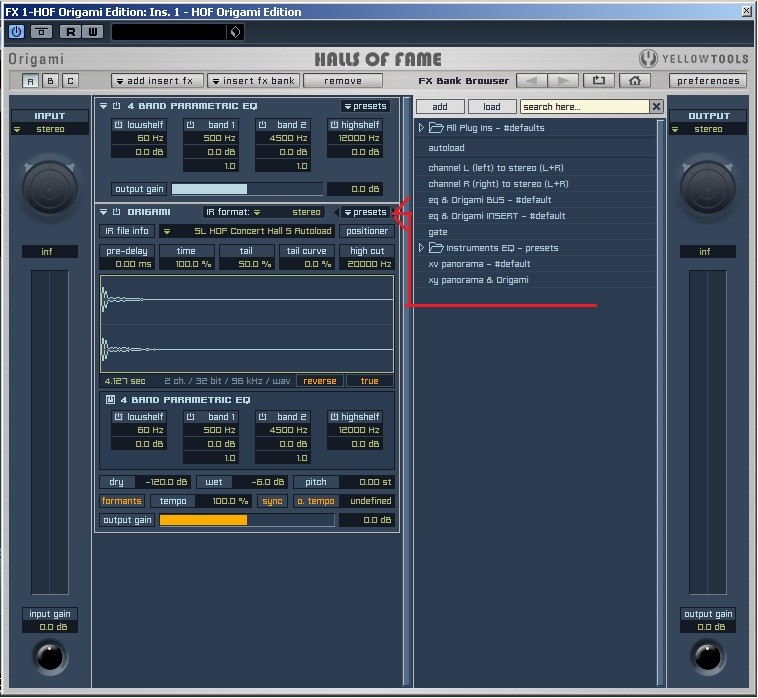Click the Read automation R button

click(x=70, y=32)
